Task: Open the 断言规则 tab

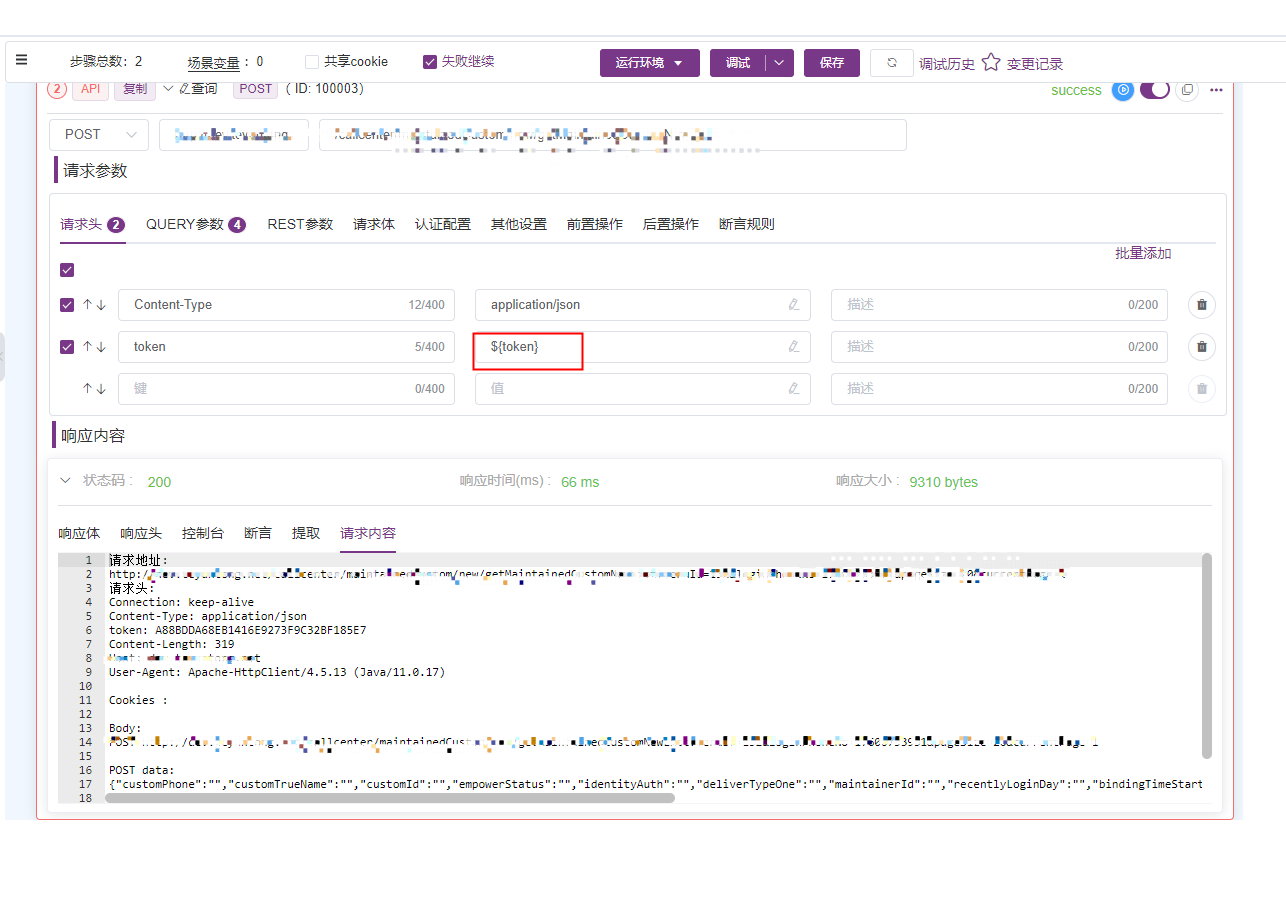Action: tap(747, 224)
